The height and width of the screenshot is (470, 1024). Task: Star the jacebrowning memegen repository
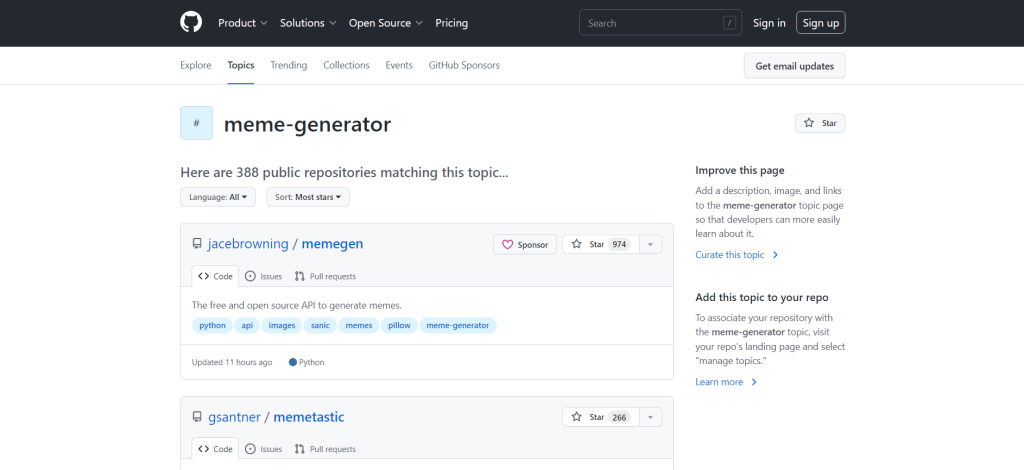pos(601,244)
